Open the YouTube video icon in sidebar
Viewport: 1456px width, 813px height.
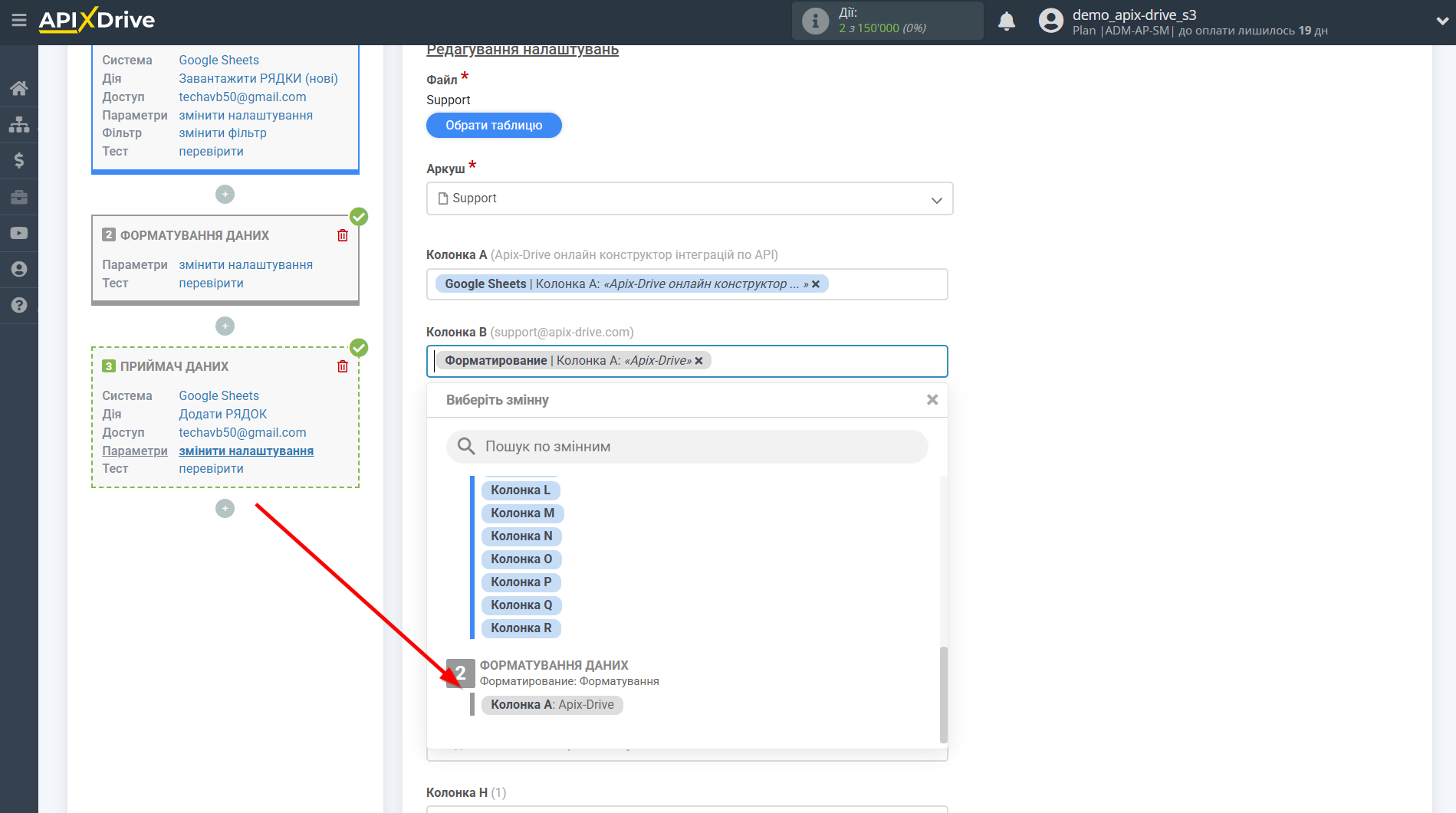19,233
